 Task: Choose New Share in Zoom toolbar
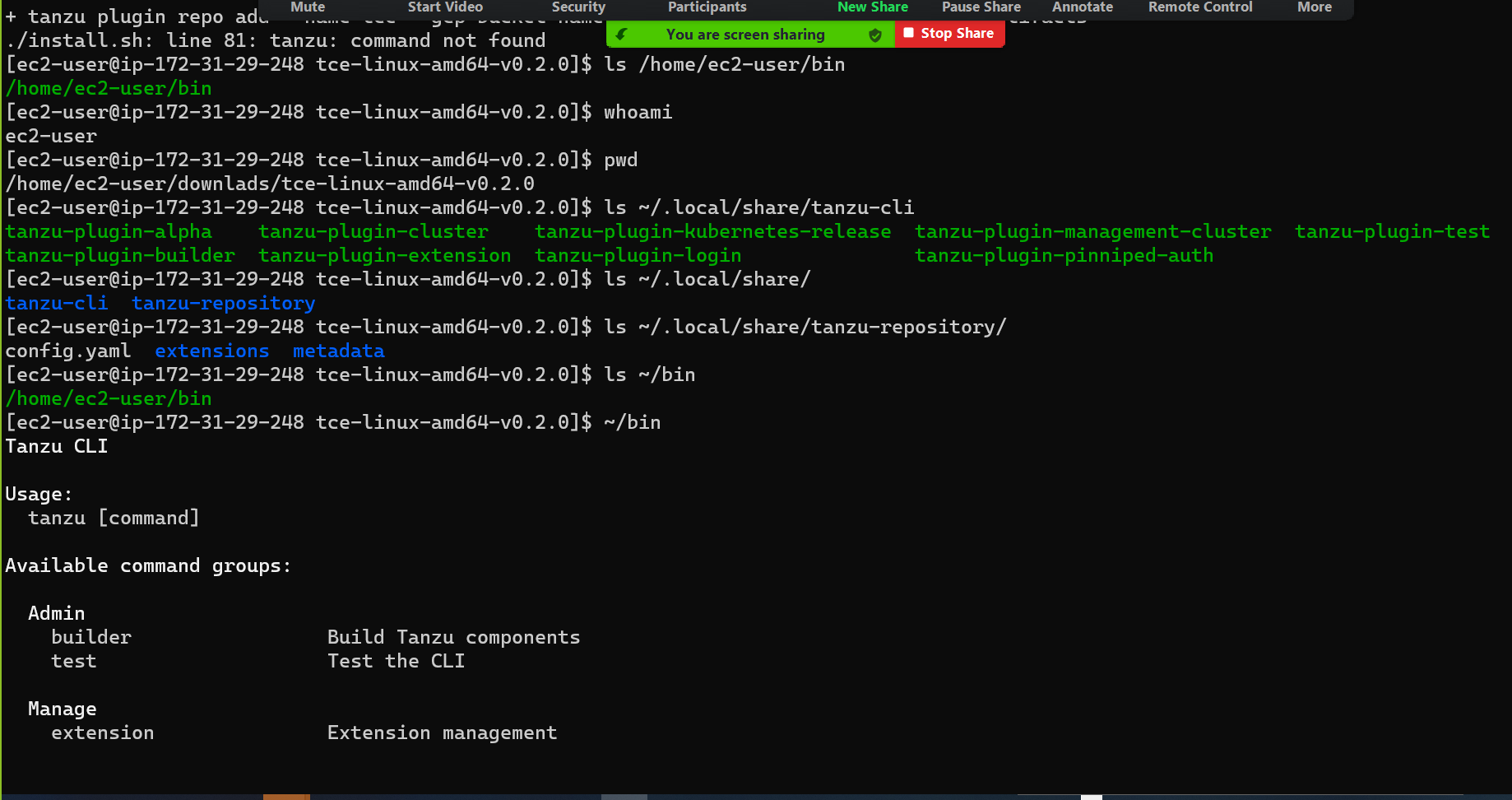872,7
